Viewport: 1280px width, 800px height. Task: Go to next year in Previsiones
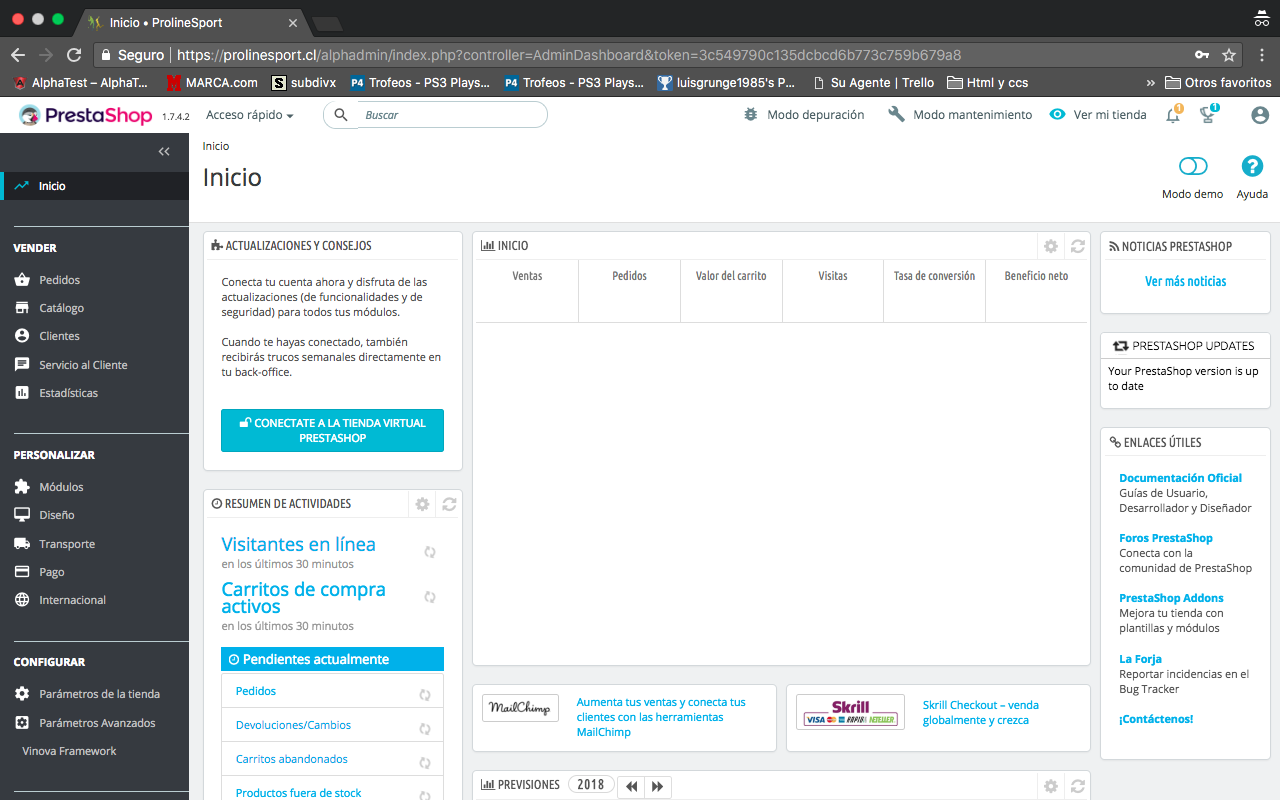pos(657,786)
